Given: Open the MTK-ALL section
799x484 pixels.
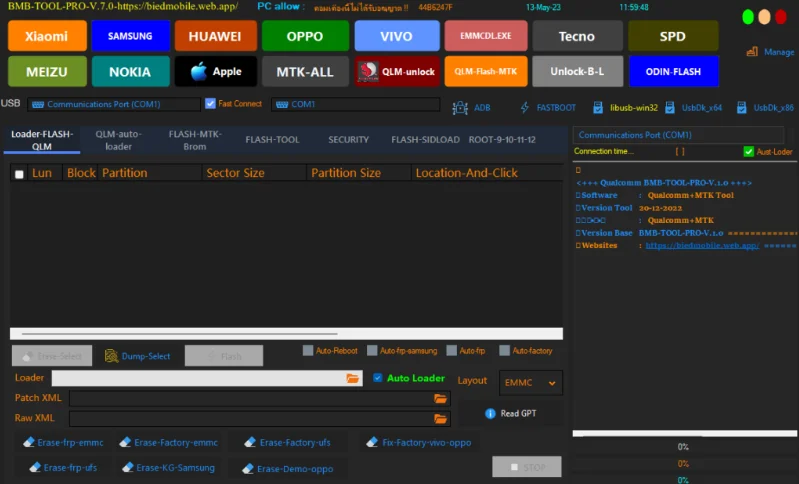Looking at the screenshot, I should click(x=305, y=71).
